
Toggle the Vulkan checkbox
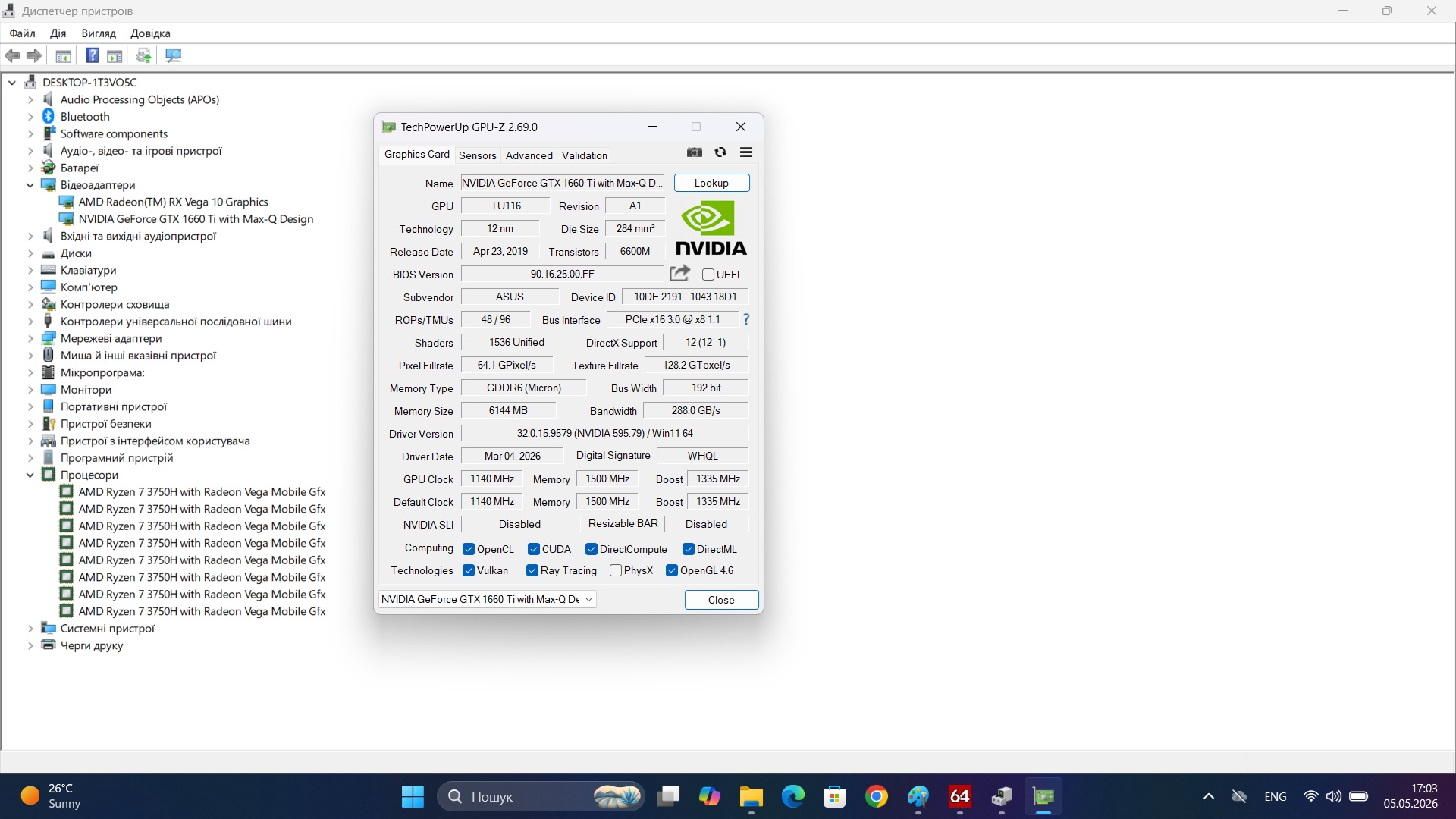pos(469,570)
